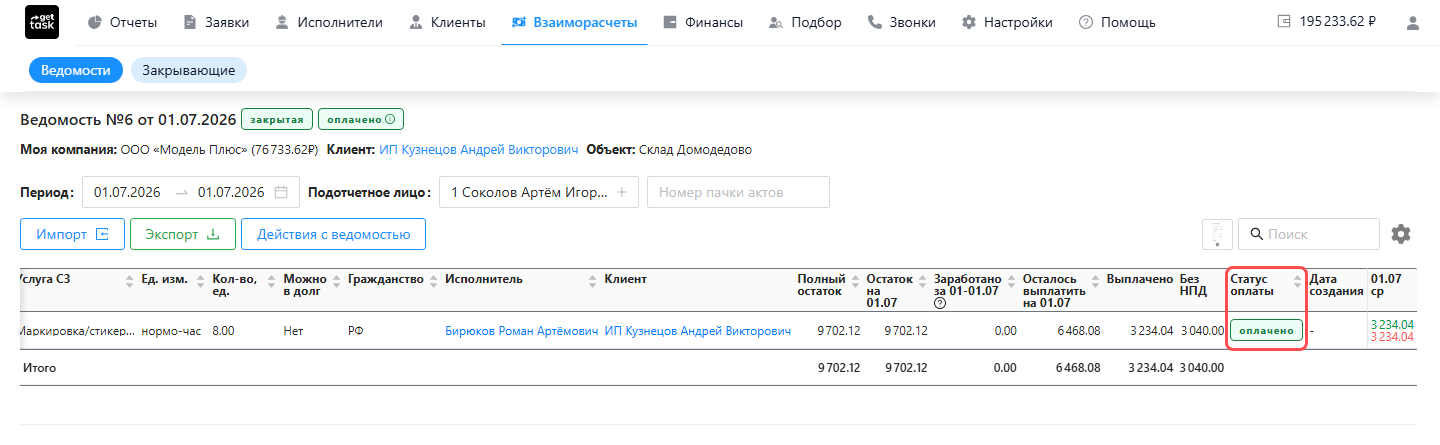Click Маркировка/стикер service cell
The image size is (1440, 445).
76,330
